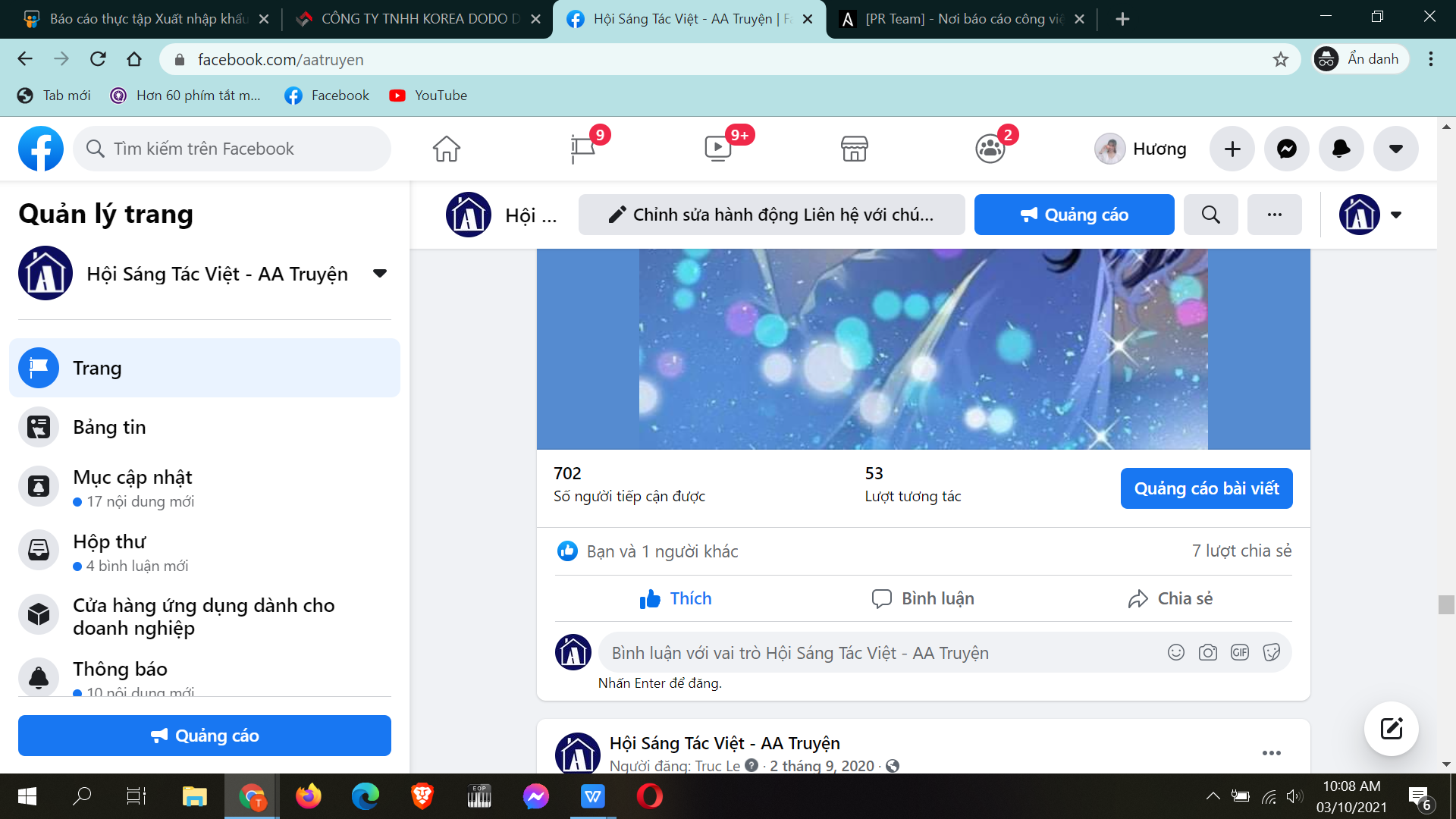Click the floating new message compose button
Screen dimensions: 1456x819
click(1392, 729)
